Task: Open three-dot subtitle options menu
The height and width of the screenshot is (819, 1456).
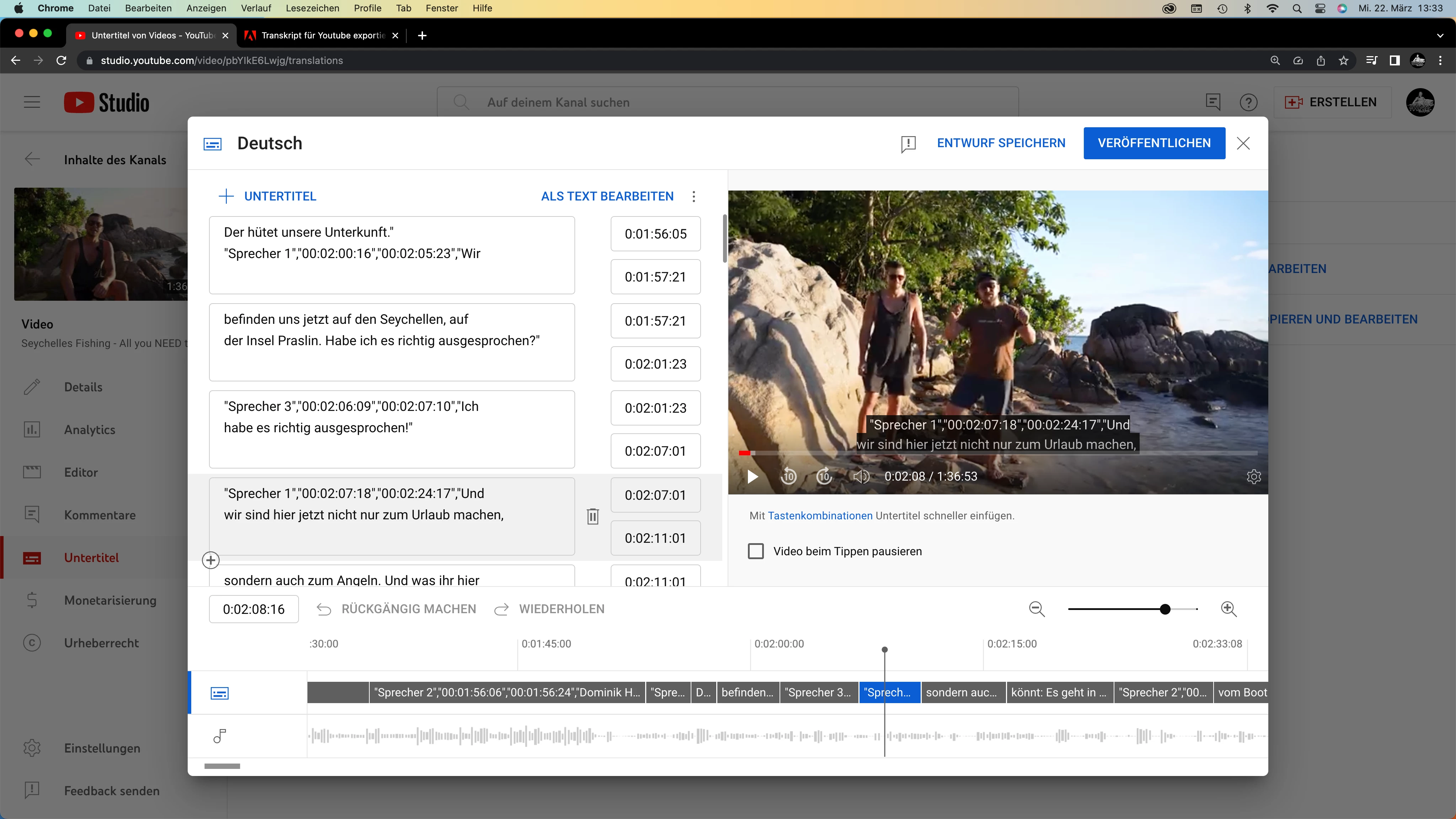Action: [694, 196]
